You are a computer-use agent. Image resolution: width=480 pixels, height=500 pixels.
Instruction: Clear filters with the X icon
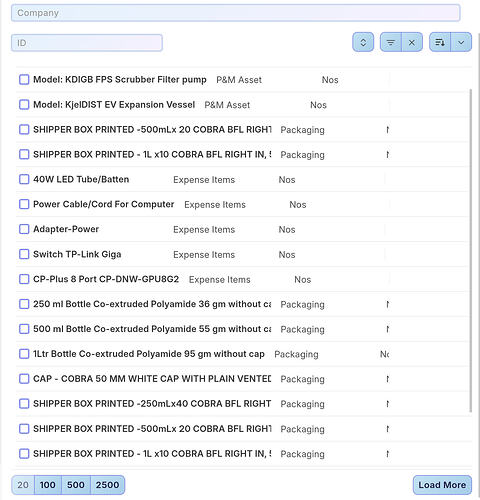click(x=412, y=42)
